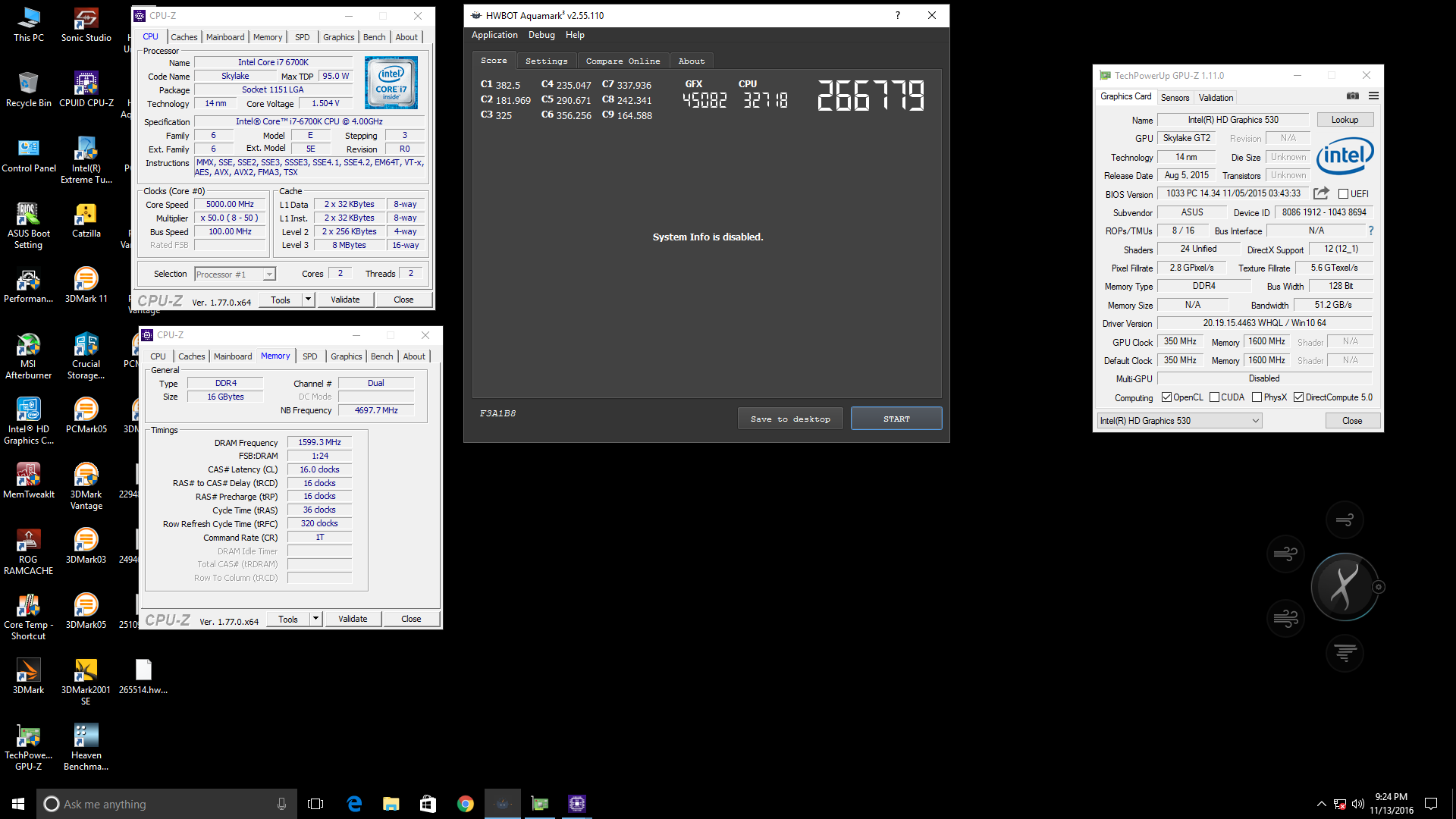Viewport: 1456px width, 819px height.
Task: Click Save to desktop button
Action: coord(790,419)
